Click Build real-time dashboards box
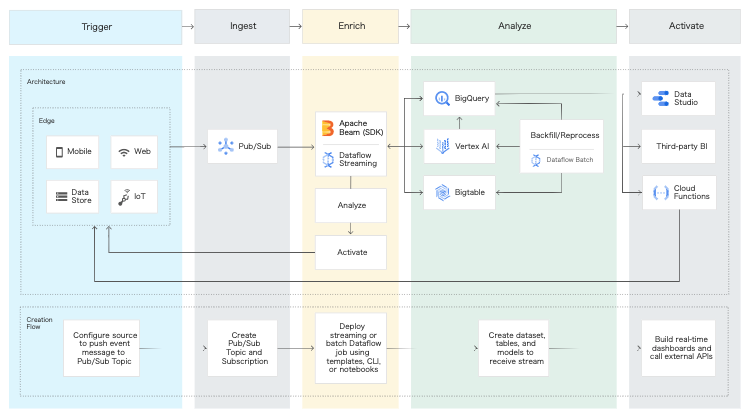This screenshot has height=418, width=749. [x=678, y=348]
